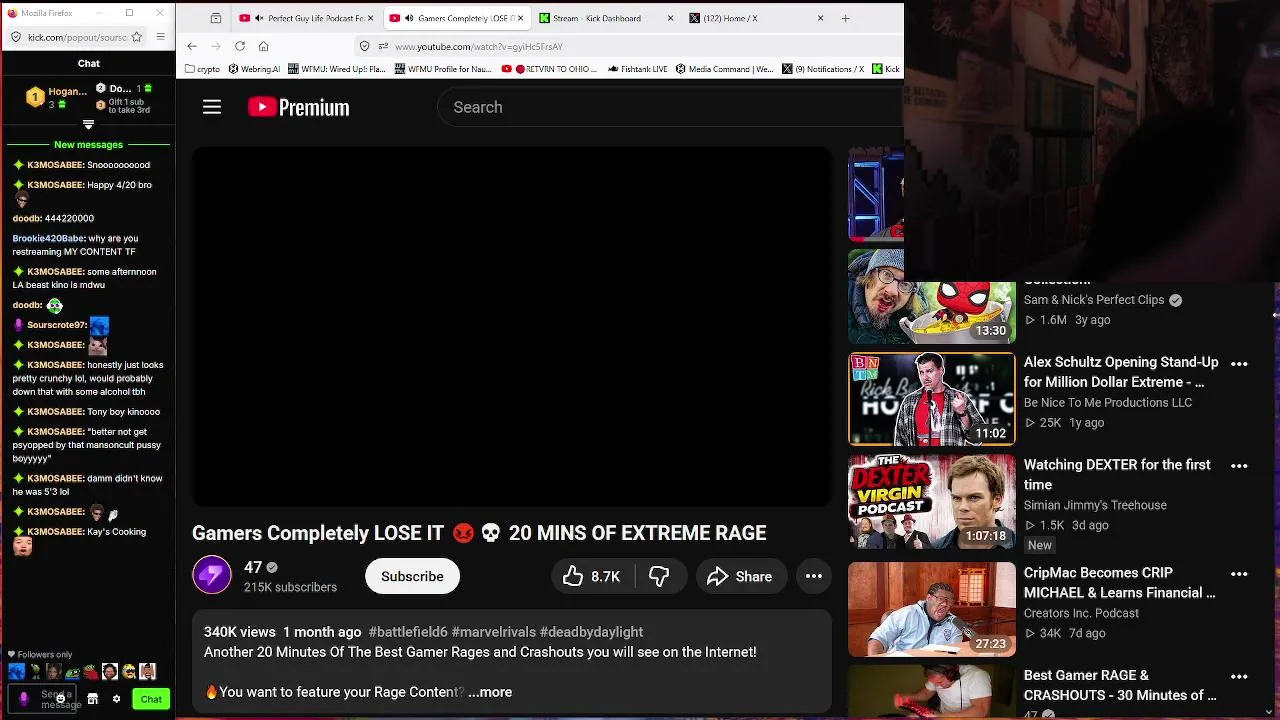
Task: Subscribe to the 47 channel
Action: point(412,576)
